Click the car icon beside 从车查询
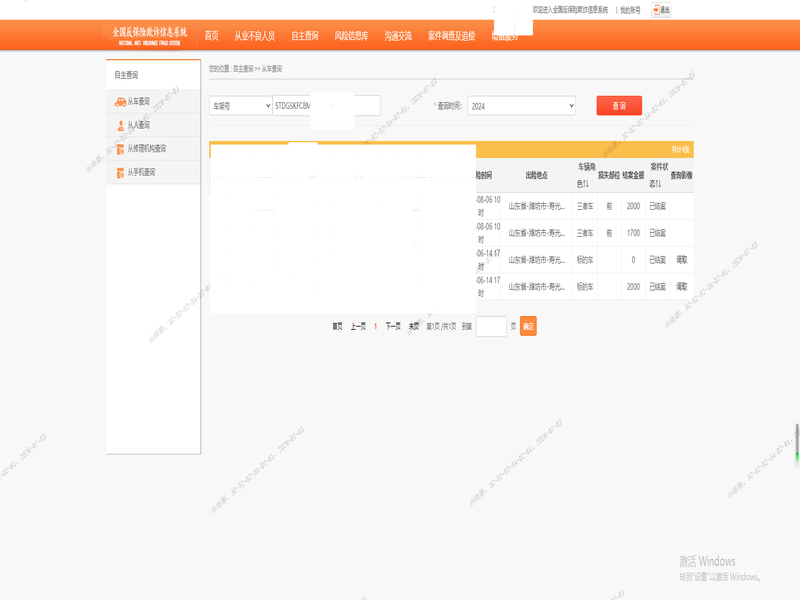The height and width of the screenshot is (600, 800). click(x=120, y=102)
